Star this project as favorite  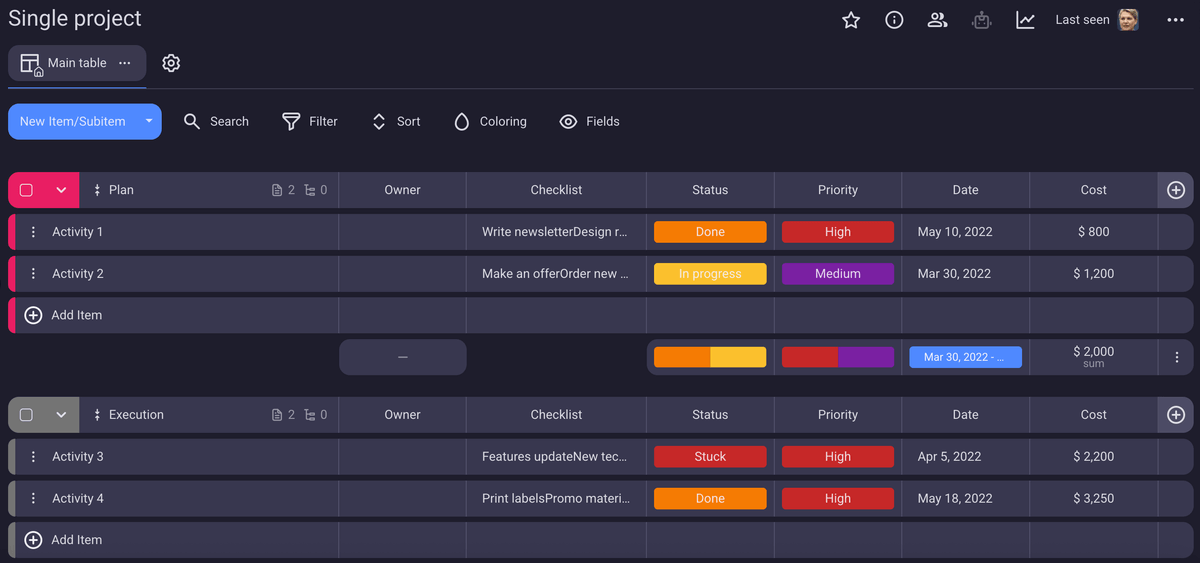tap(851, 20)
